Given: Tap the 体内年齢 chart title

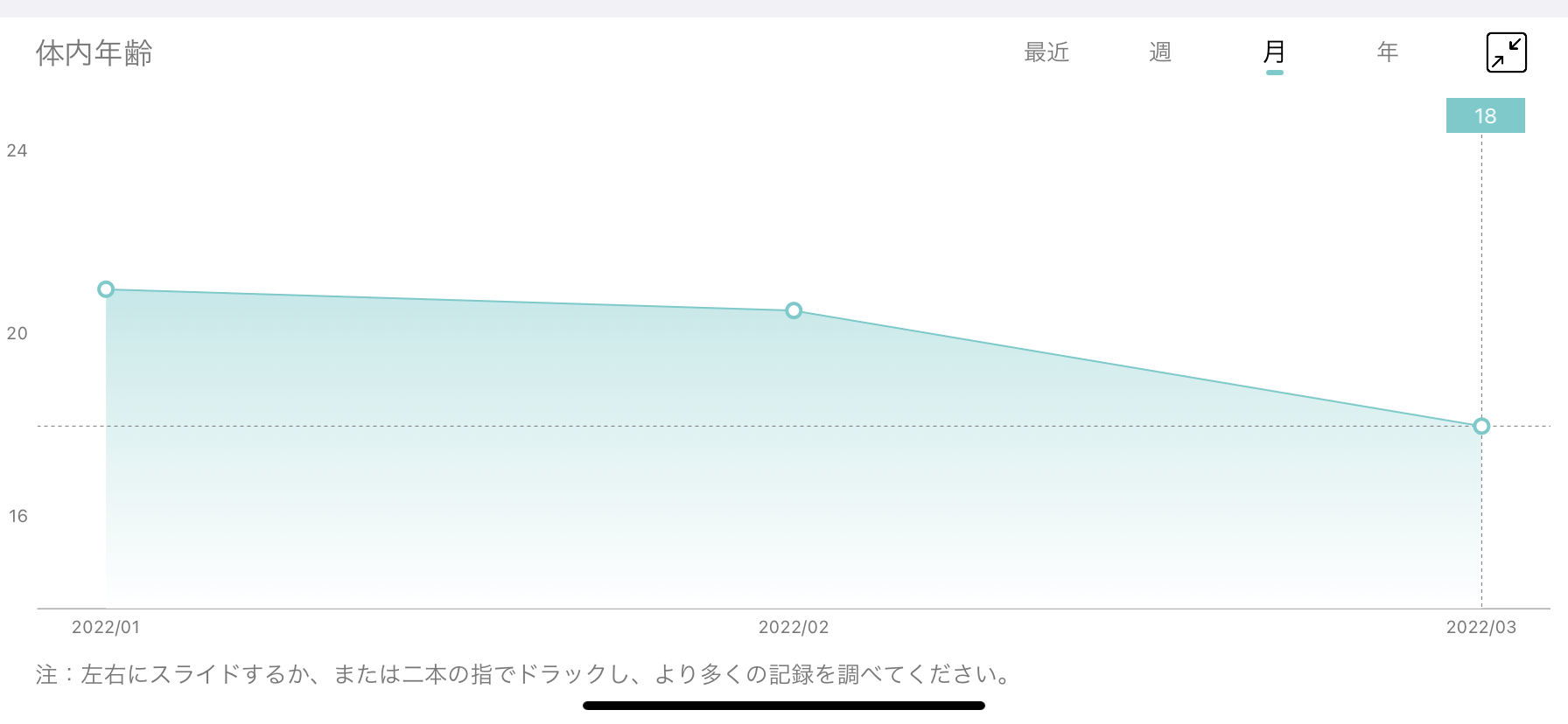Looking at the screenshot, I should (94, 53).
